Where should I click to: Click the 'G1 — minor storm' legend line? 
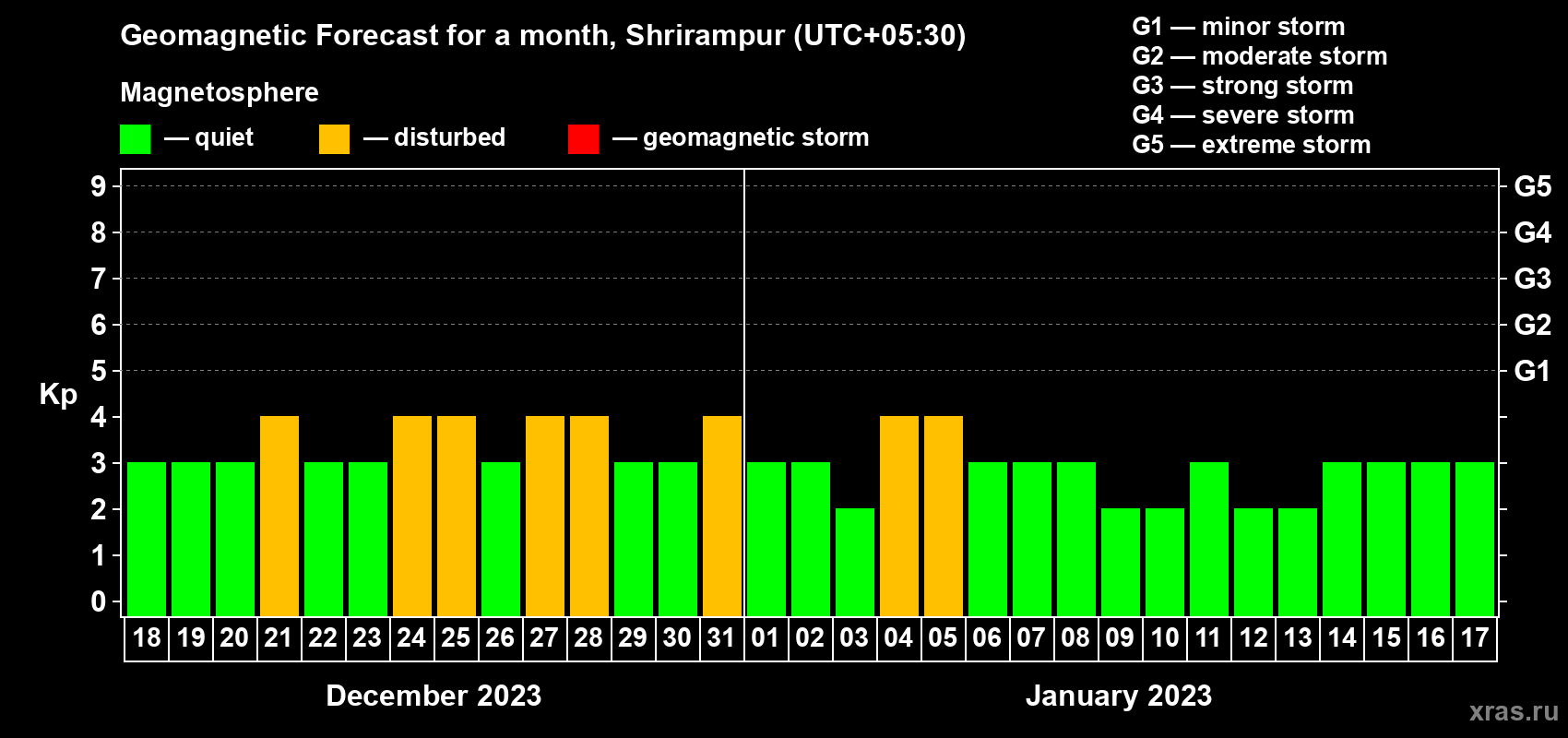click(x=1238, y=27)
